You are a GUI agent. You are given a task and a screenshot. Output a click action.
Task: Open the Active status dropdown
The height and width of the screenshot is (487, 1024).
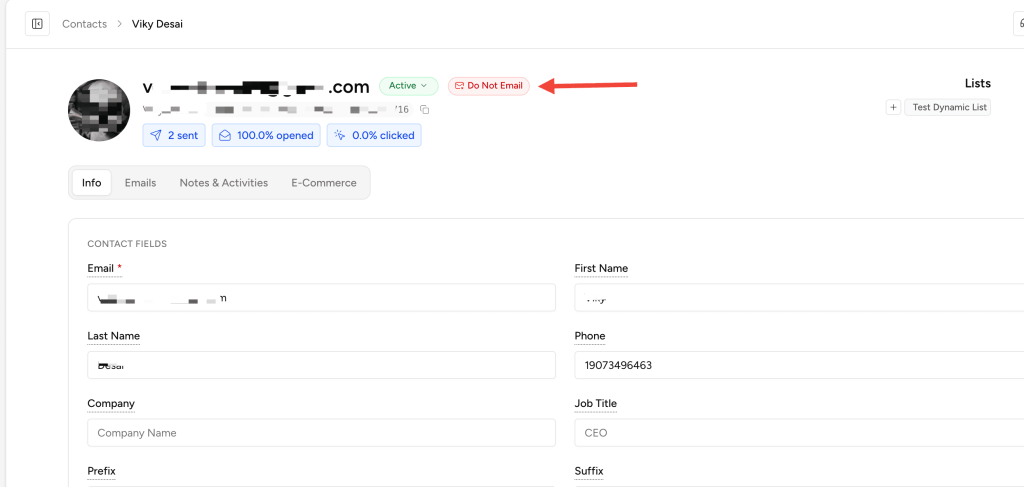[x=408, y=86]
